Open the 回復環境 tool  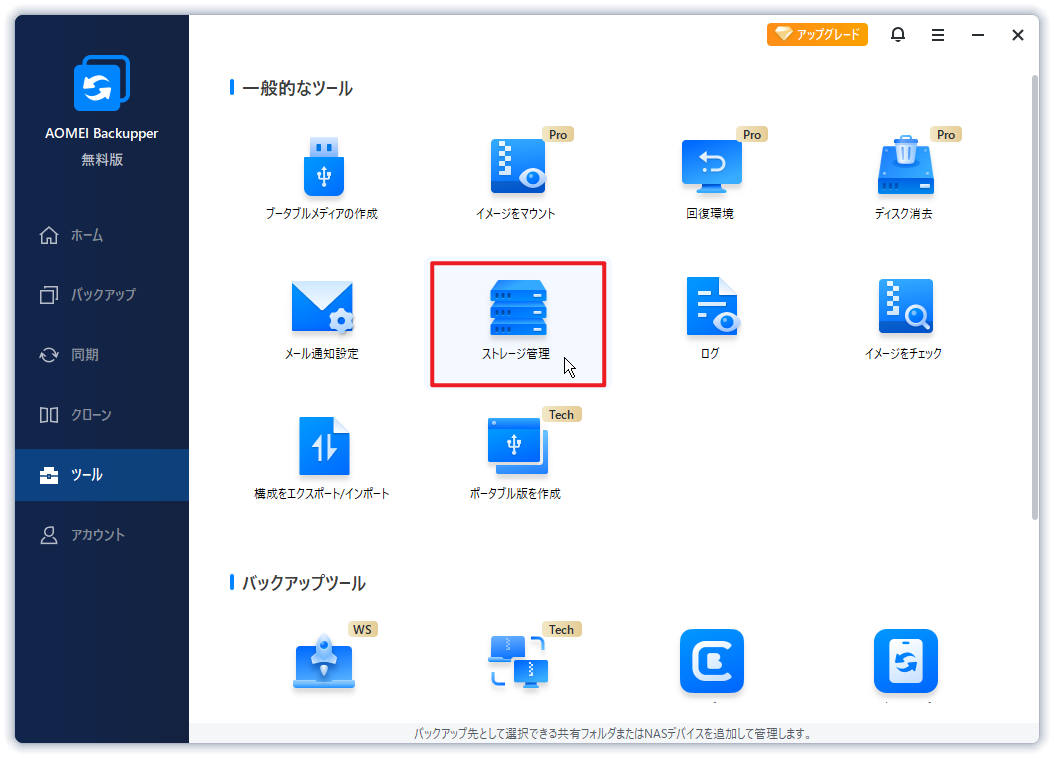point(711,178)
